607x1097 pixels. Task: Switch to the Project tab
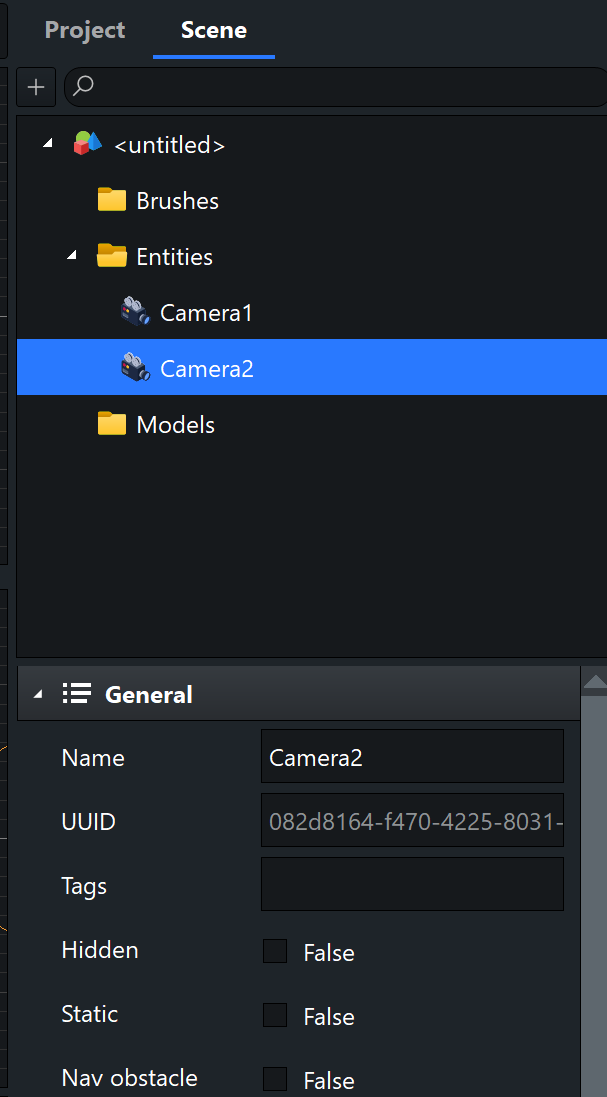[x=85, y=30]
